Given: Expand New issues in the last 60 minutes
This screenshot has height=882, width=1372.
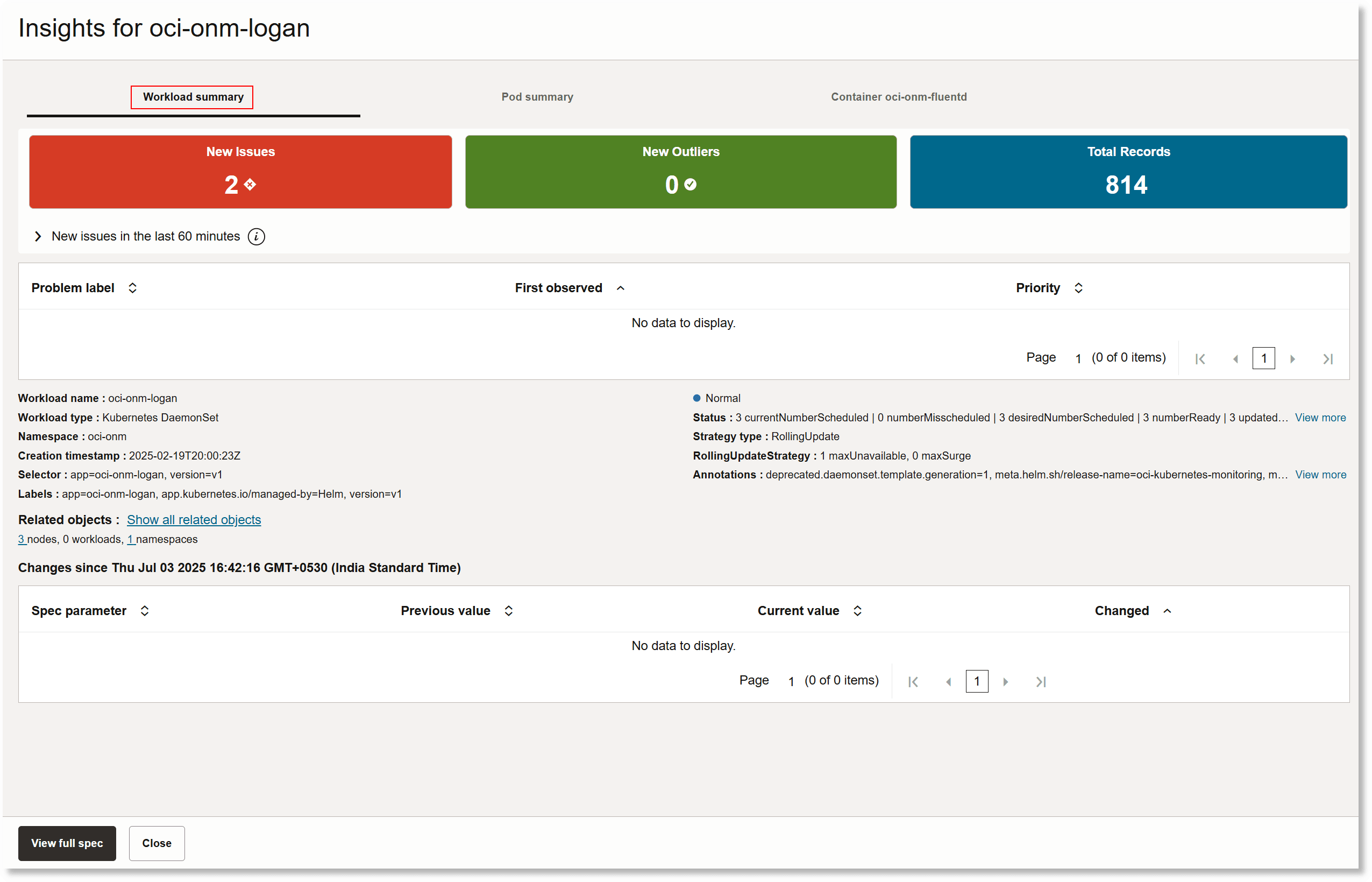Looking at the screenshot, I should pos(38,236).
